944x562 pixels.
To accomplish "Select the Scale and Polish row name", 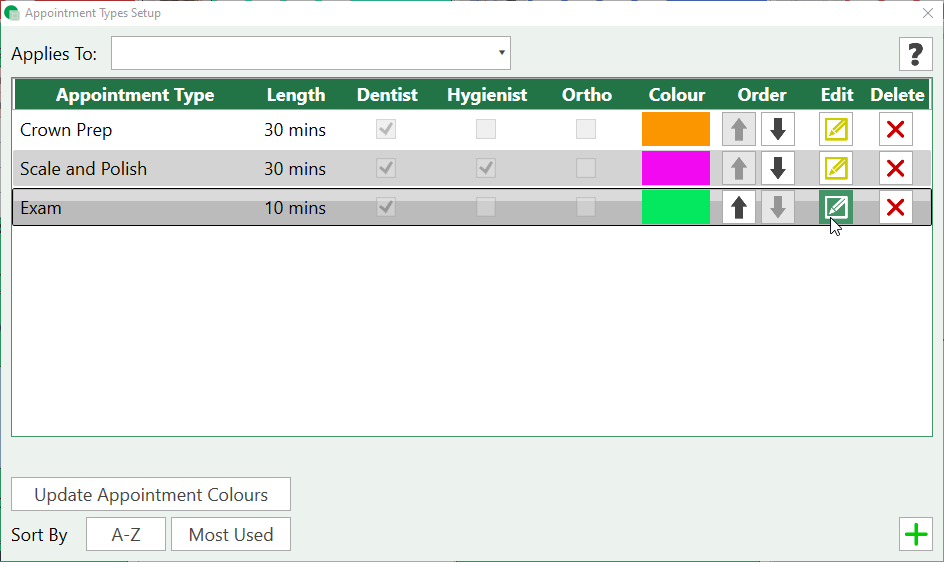I will [x=83, y=169].
